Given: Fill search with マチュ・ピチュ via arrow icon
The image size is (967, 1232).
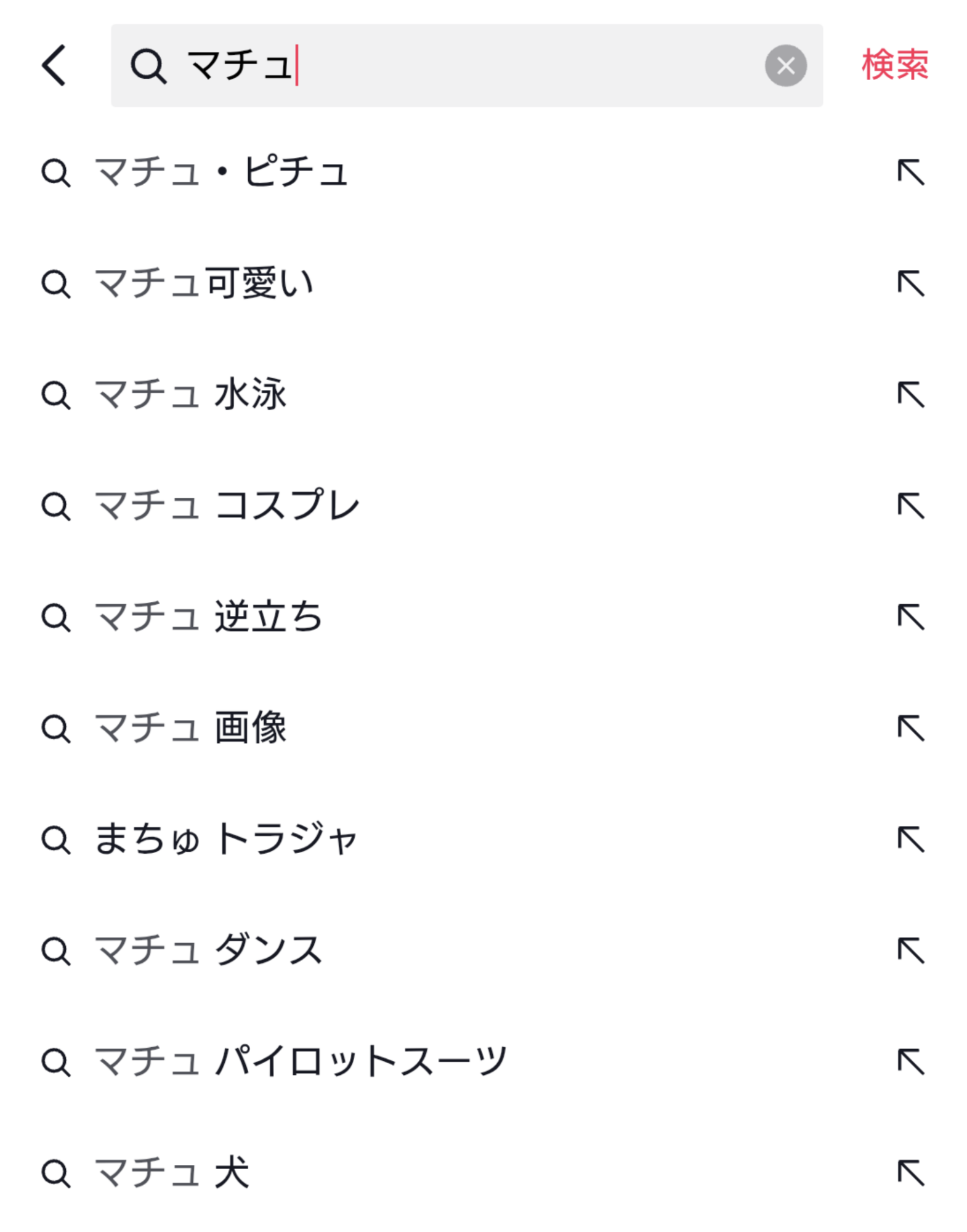Looking at the screenshot, I should click(911, 172).
